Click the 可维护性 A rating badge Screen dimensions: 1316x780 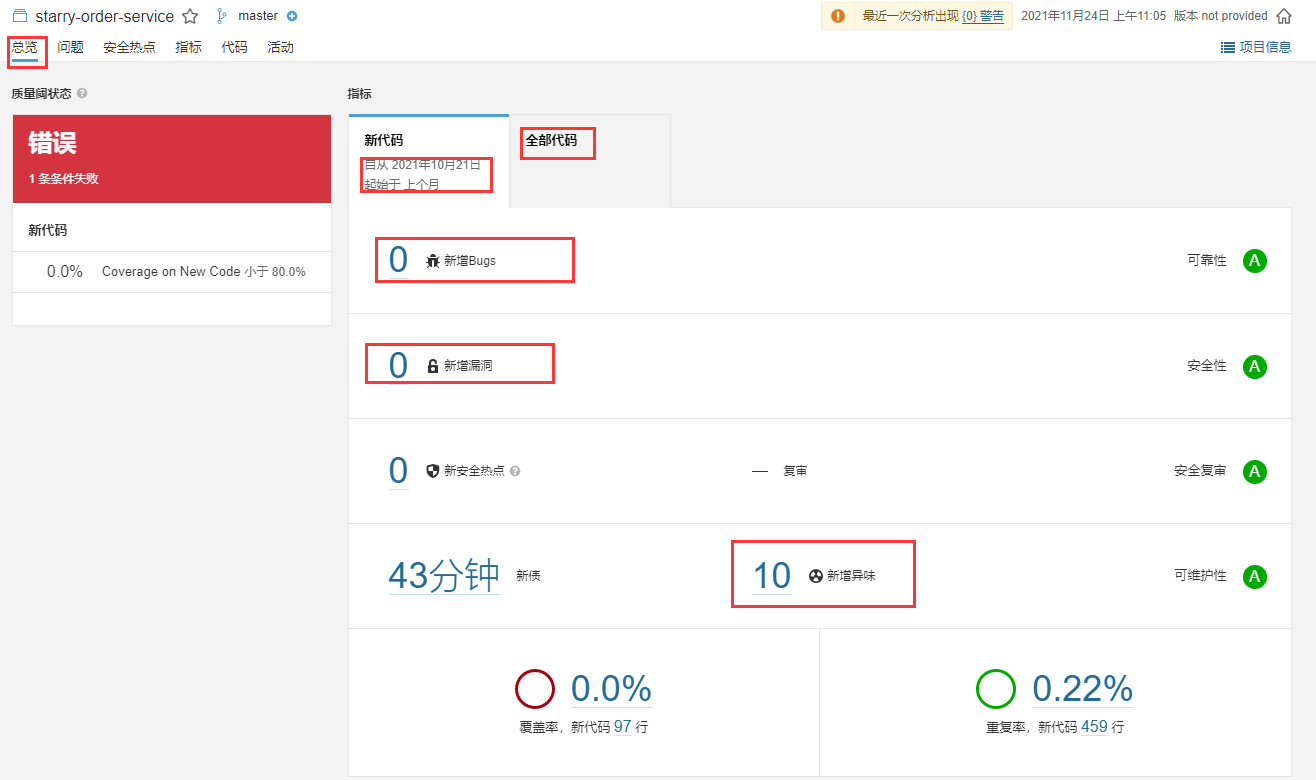click(1255, 576)
